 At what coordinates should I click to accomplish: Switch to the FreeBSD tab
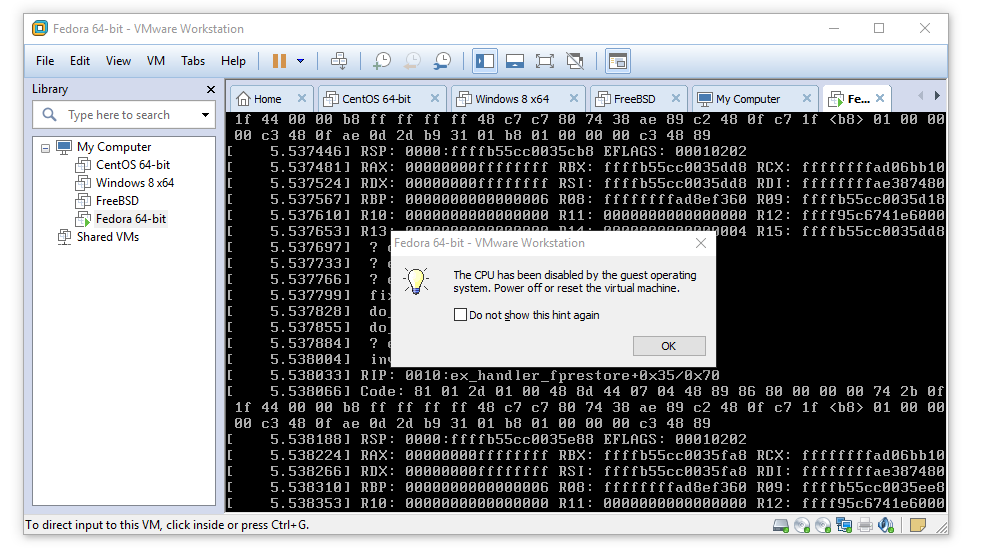click(635, 99)
